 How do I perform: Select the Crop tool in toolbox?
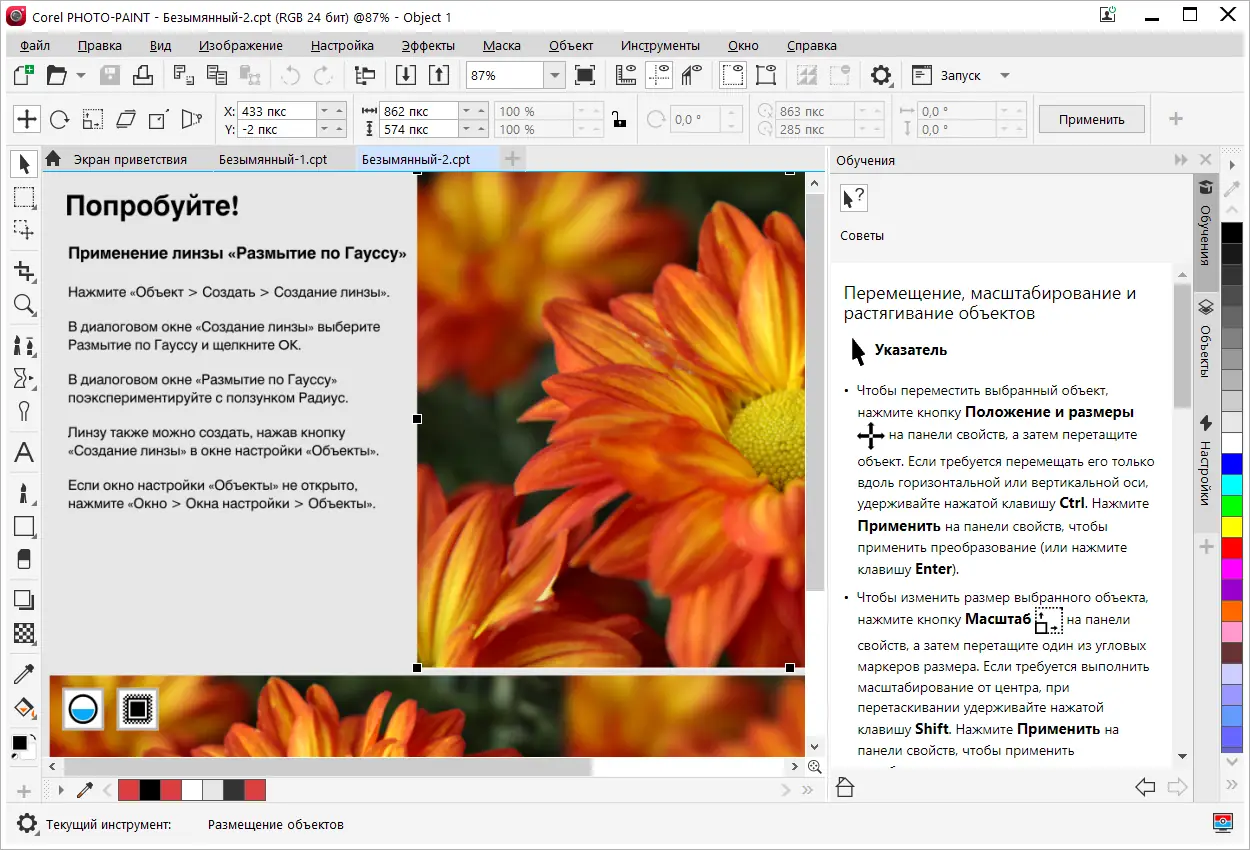[x=24, y=271]
